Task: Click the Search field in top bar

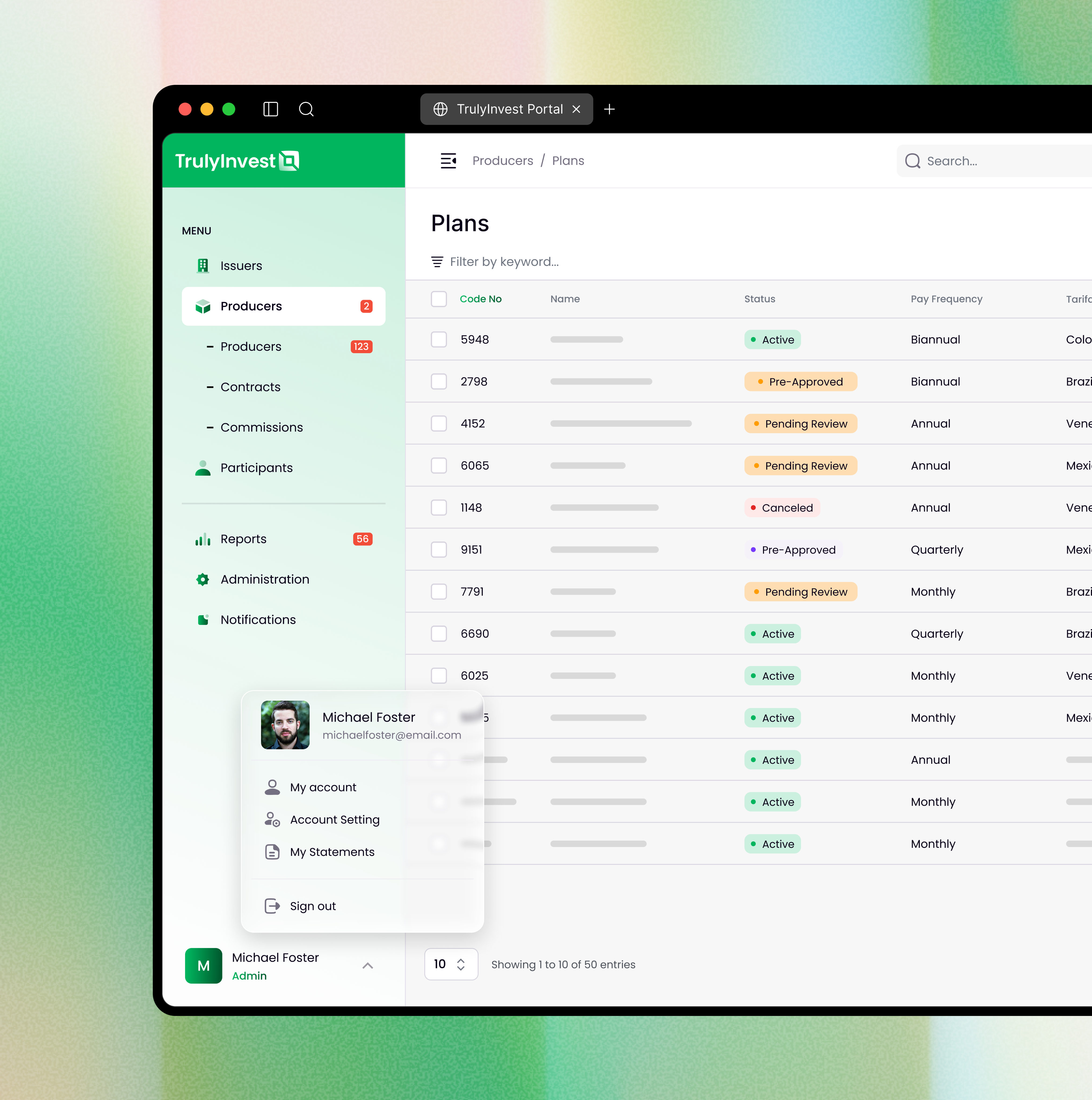Action: [x=994, y=161]
